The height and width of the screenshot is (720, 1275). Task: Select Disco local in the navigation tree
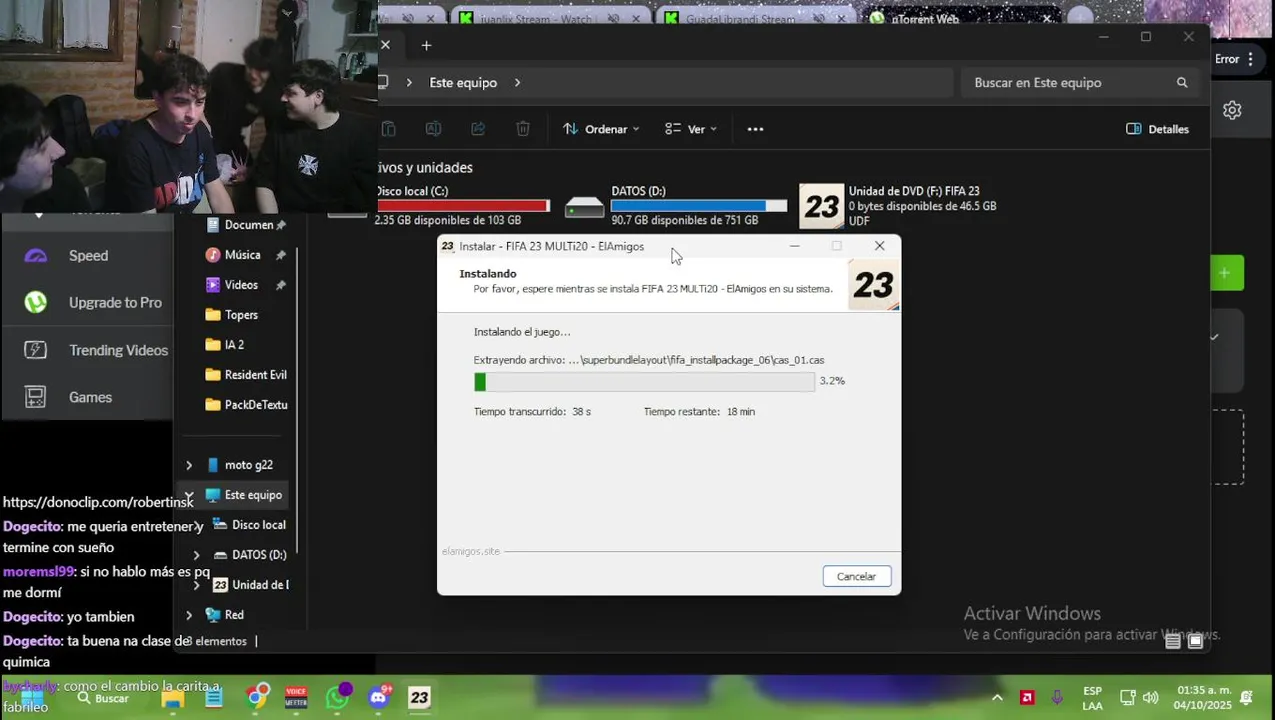point(258,525)
